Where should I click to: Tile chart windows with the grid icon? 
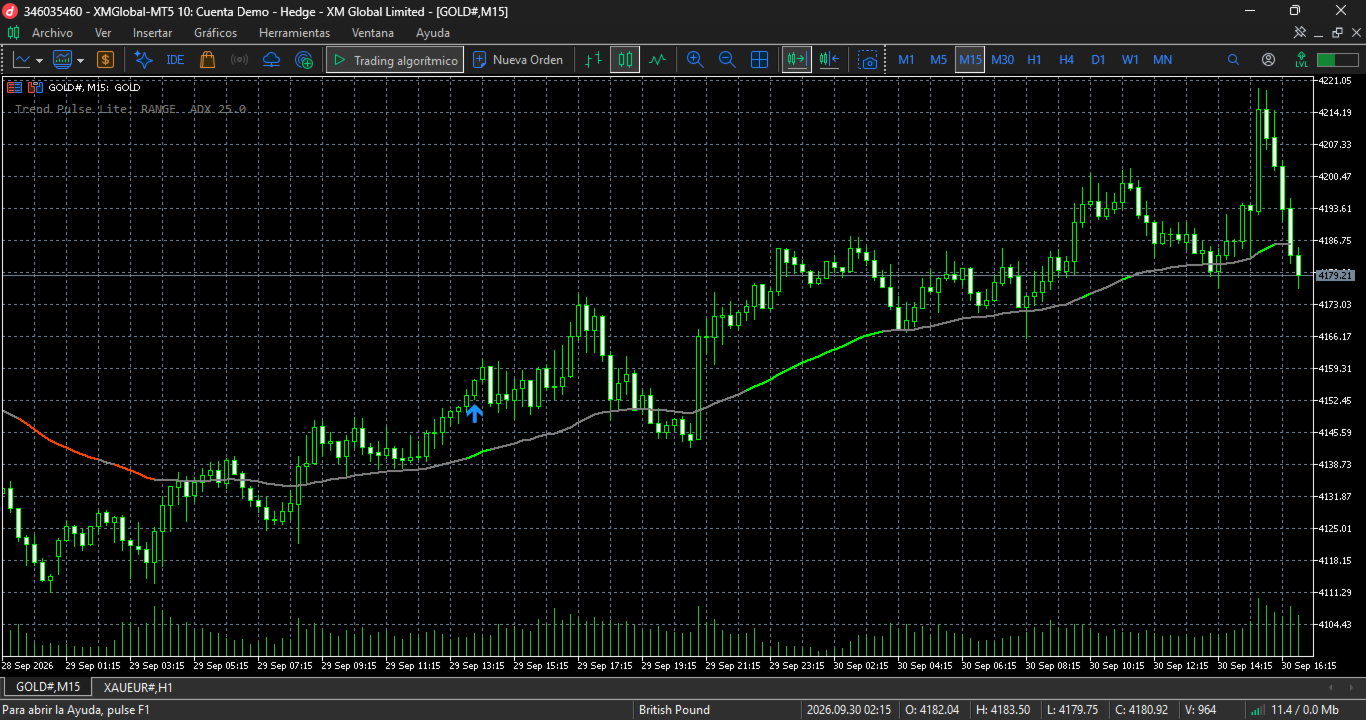pyautogui.click(x=759, y=60)
